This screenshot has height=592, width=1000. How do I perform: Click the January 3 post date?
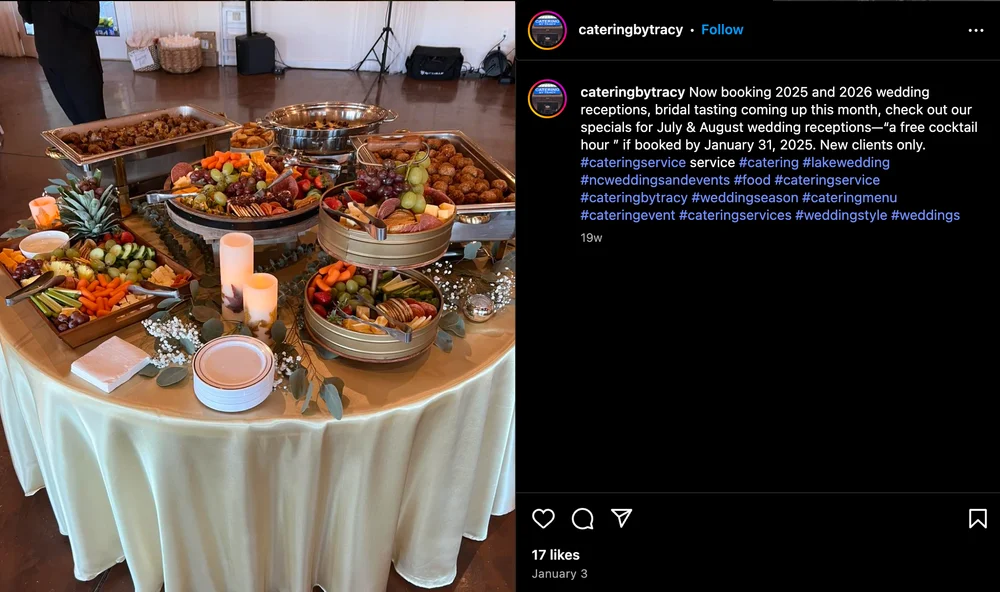point(559,574)
